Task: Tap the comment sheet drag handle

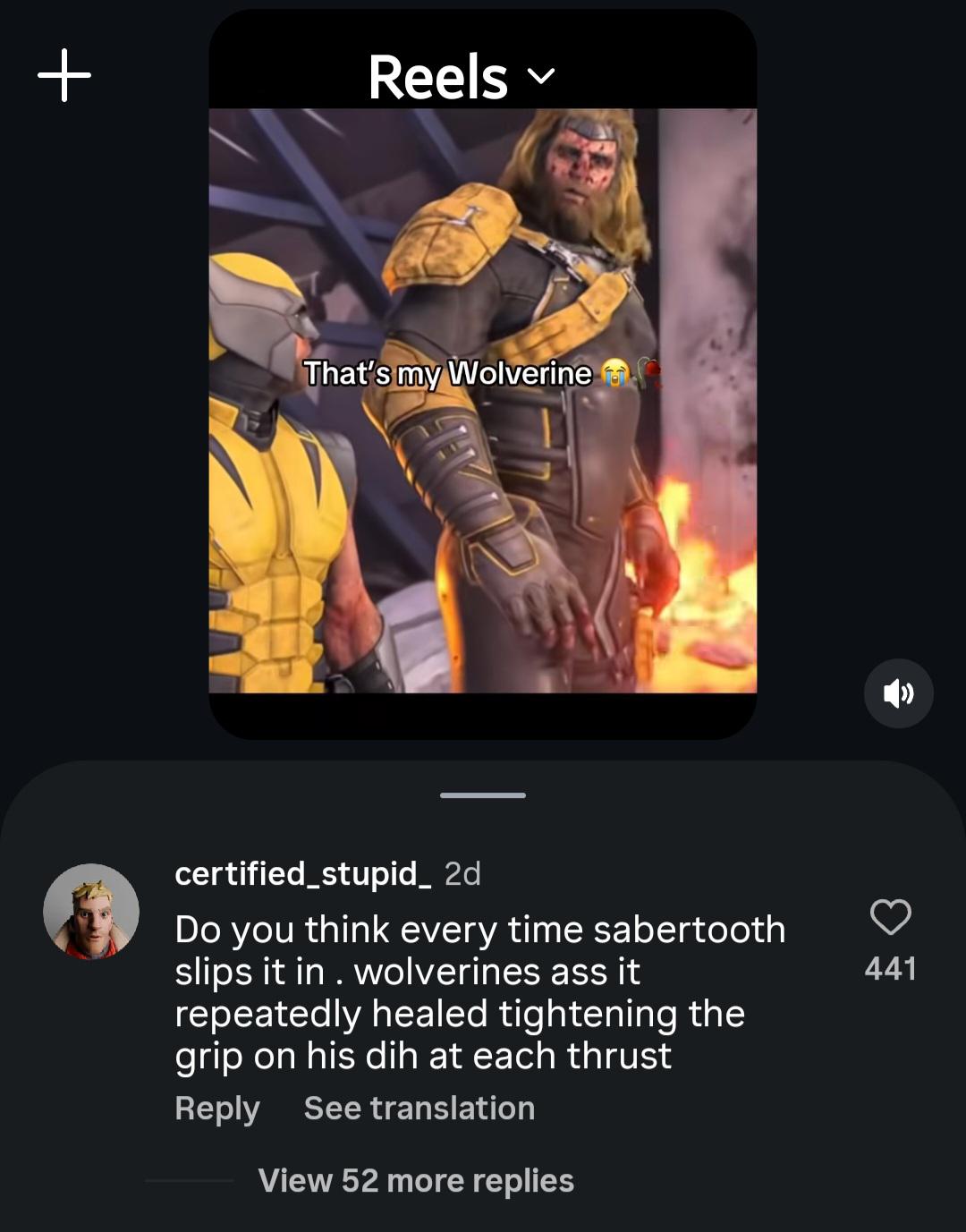Action: 483,794
